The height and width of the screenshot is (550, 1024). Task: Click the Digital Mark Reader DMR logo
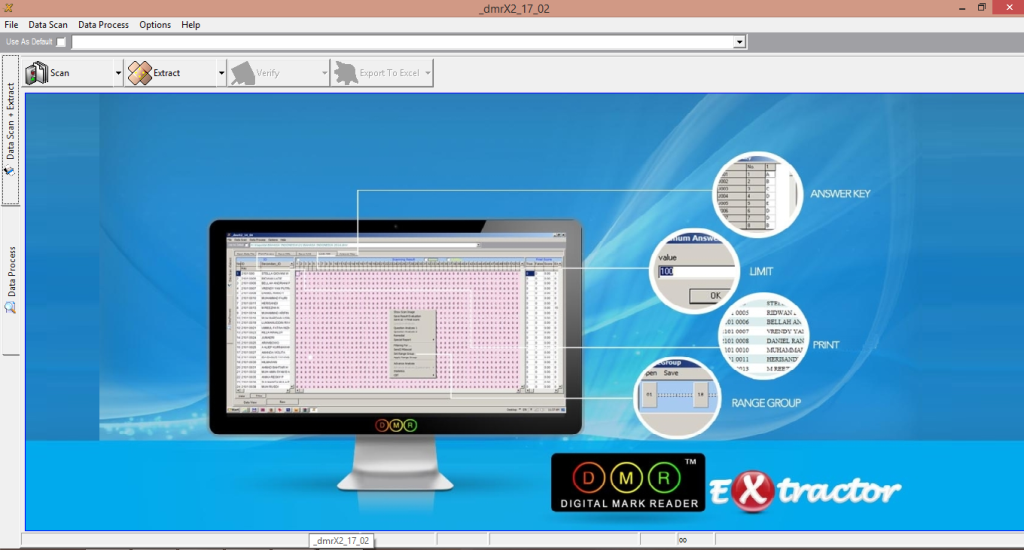pyautogui.click(x=628, y=483)
